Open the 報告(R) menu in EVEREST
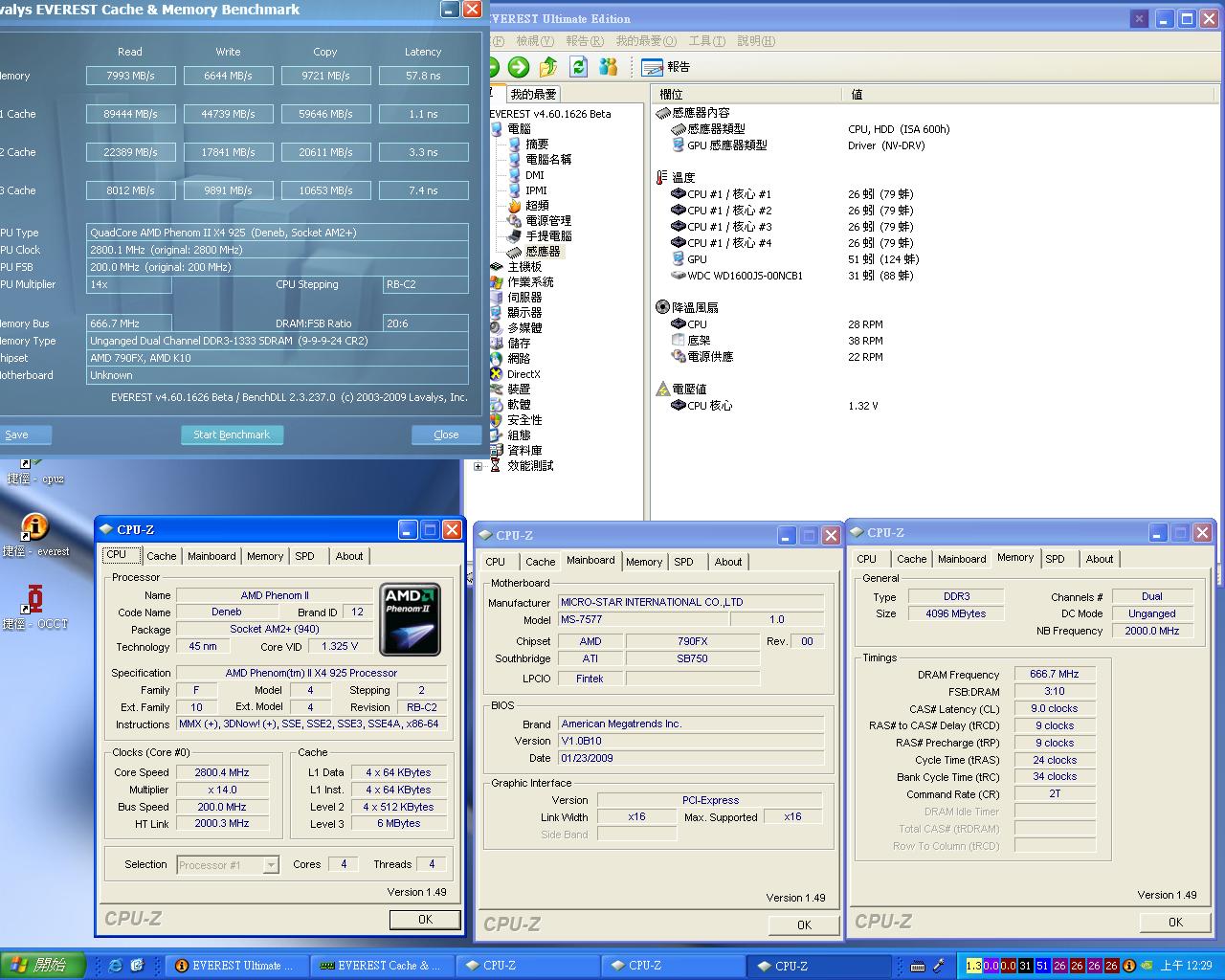 click(x=585, y=41)
